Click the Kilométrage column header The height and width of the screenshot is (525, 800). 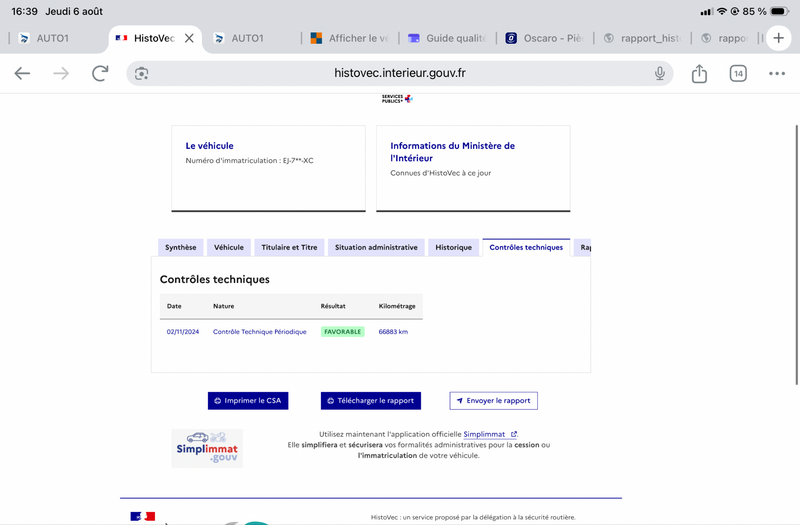pos(397,306)
